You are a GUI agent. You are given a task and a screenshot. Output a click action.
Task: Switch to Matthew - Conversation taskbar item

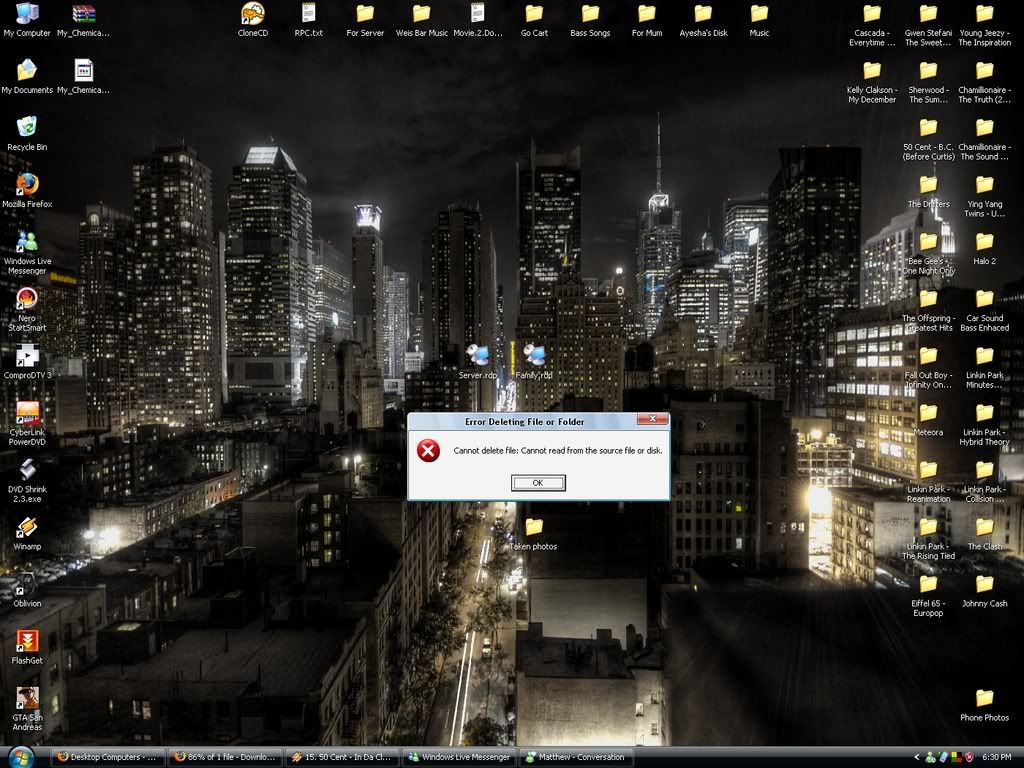[575, 757]
